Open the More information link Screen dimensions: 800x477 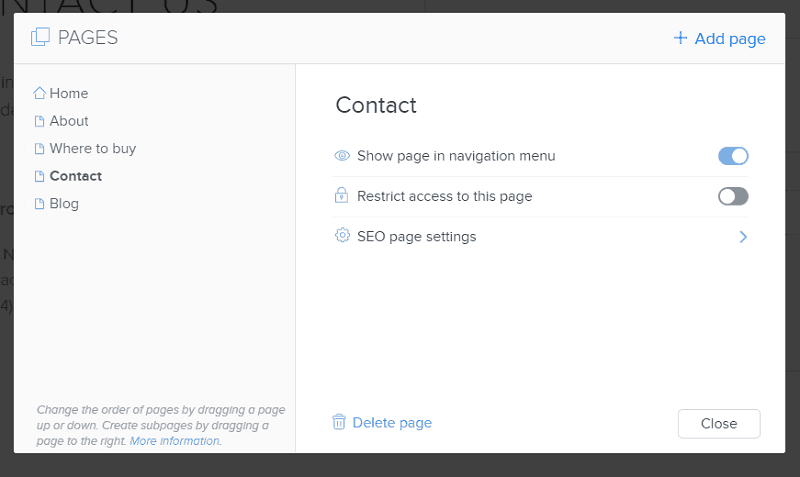pyautogui.click(x=174, y=441)
